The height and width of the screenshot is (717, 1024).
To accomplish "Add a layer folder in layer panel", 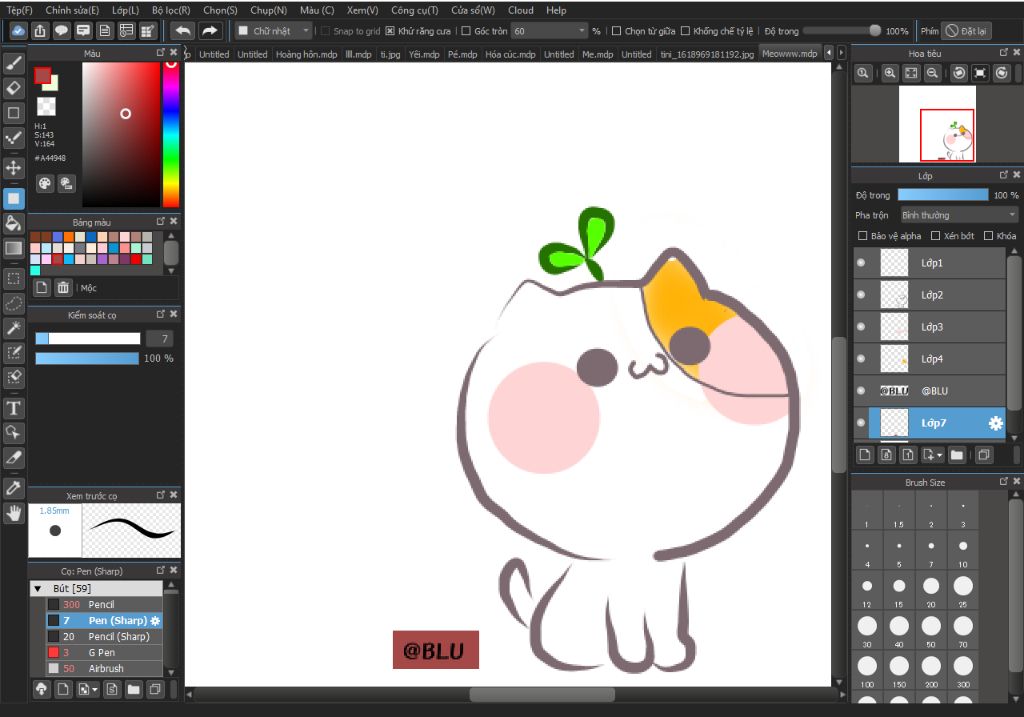I will pyautogui.click(x=957, y=454).
